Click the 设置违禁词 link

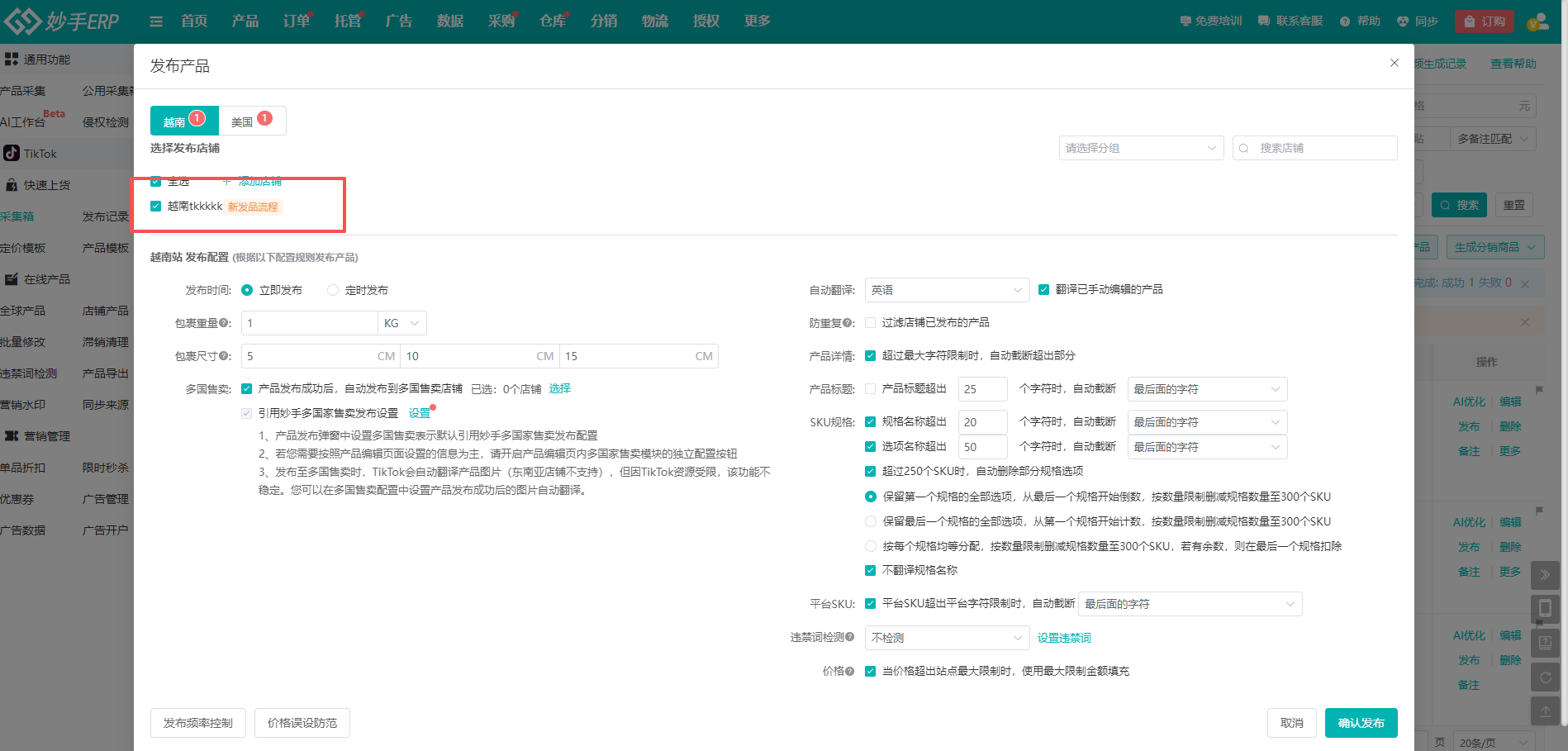(1064, 637)
